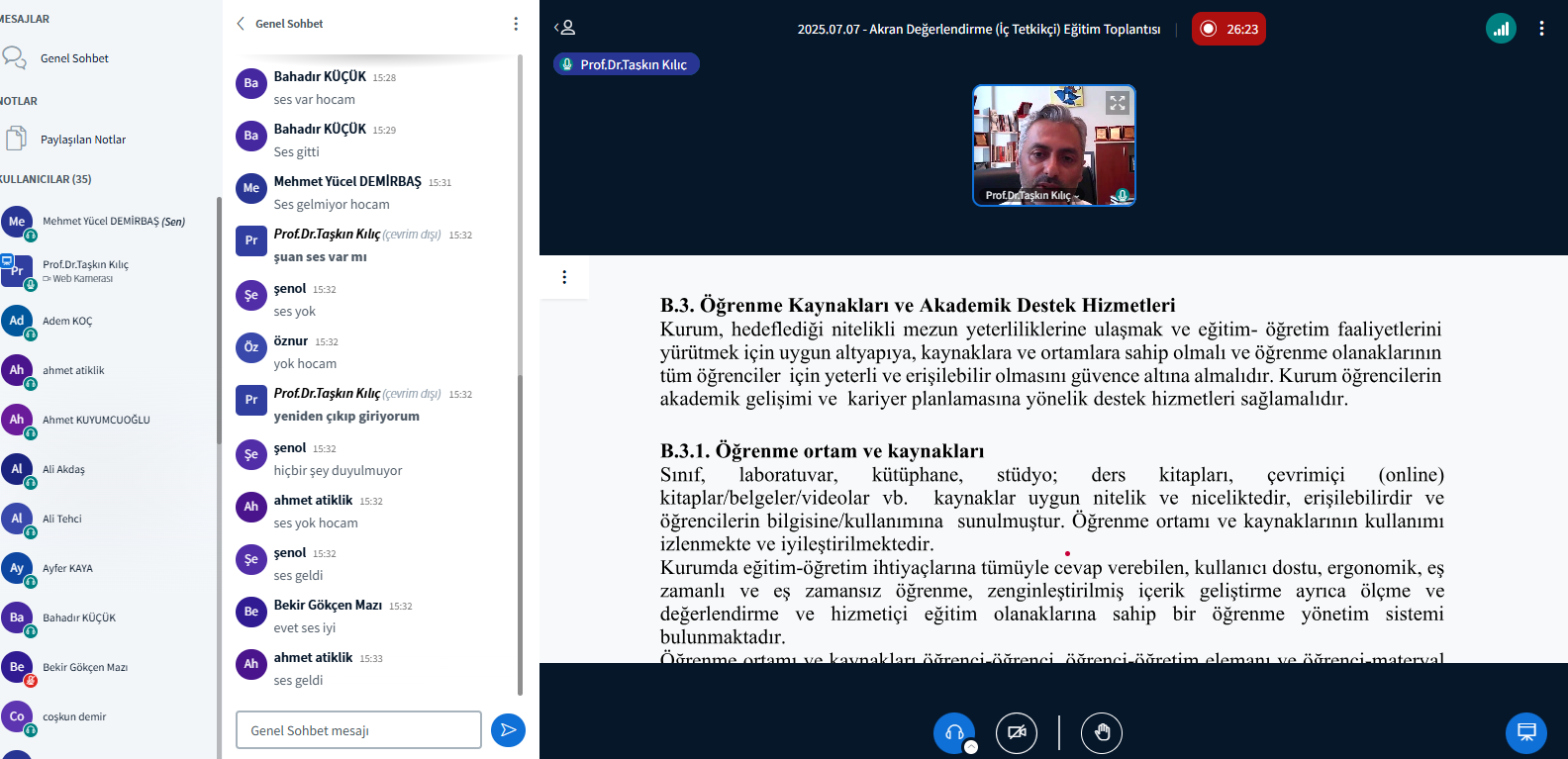
Task: Open the recording indicator 26:23
Action: (x=1228, y=29)
